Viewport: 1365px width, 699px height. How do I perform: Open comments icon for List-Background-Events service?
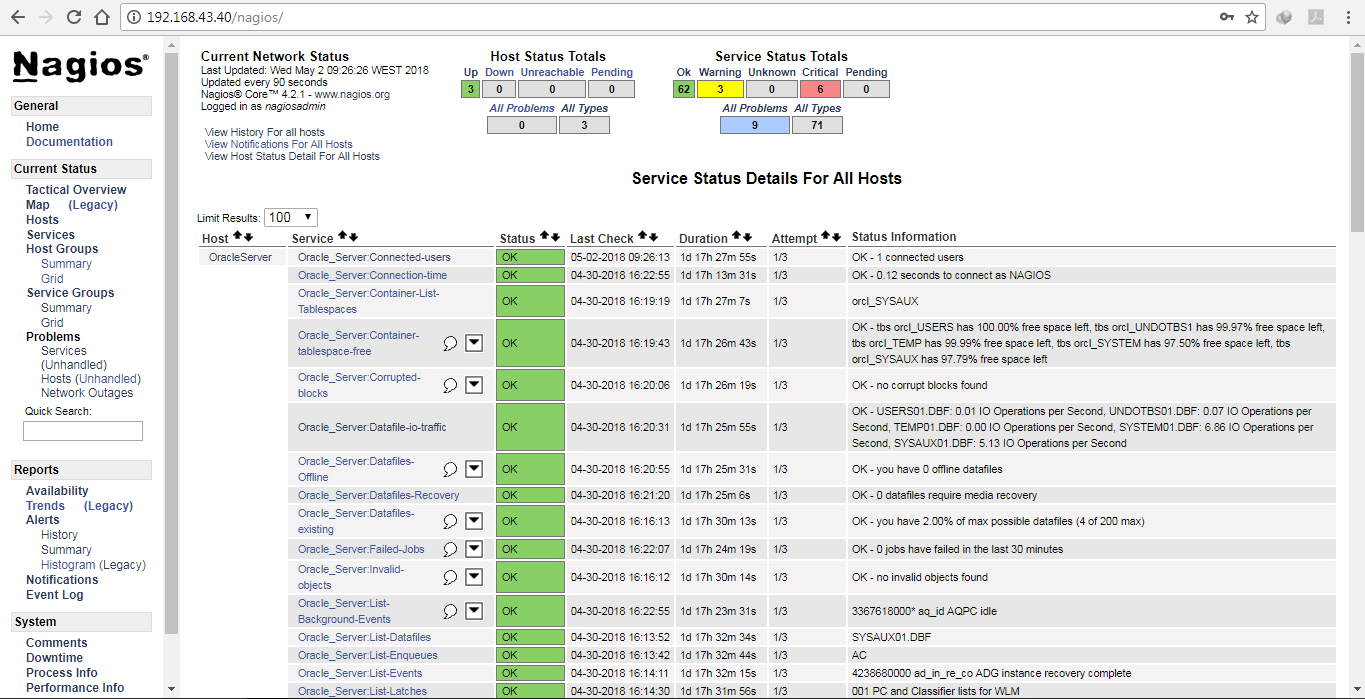(x=450, y=611)
